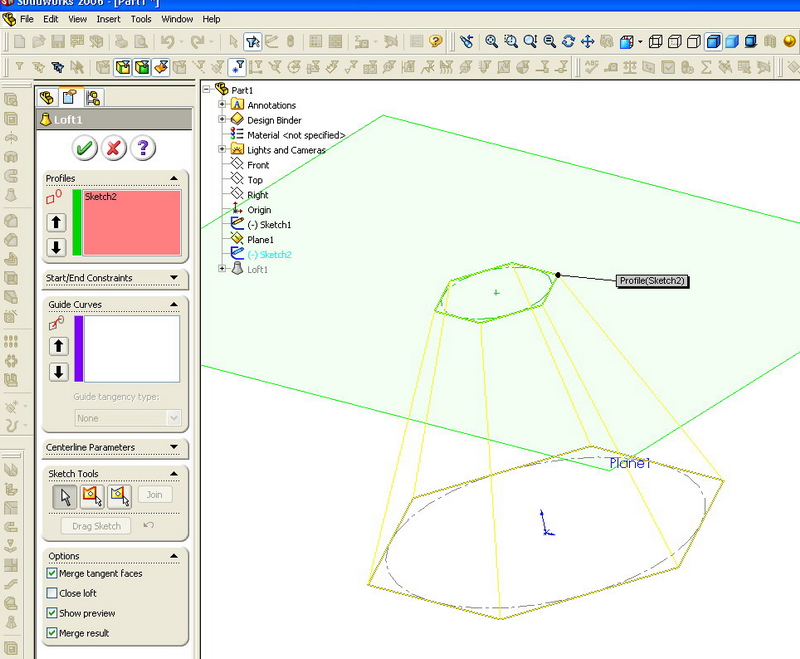This screenshot has width=800, height=659.
Task: Move guide curve down in Guide Curves
Action: coord(58,372)
